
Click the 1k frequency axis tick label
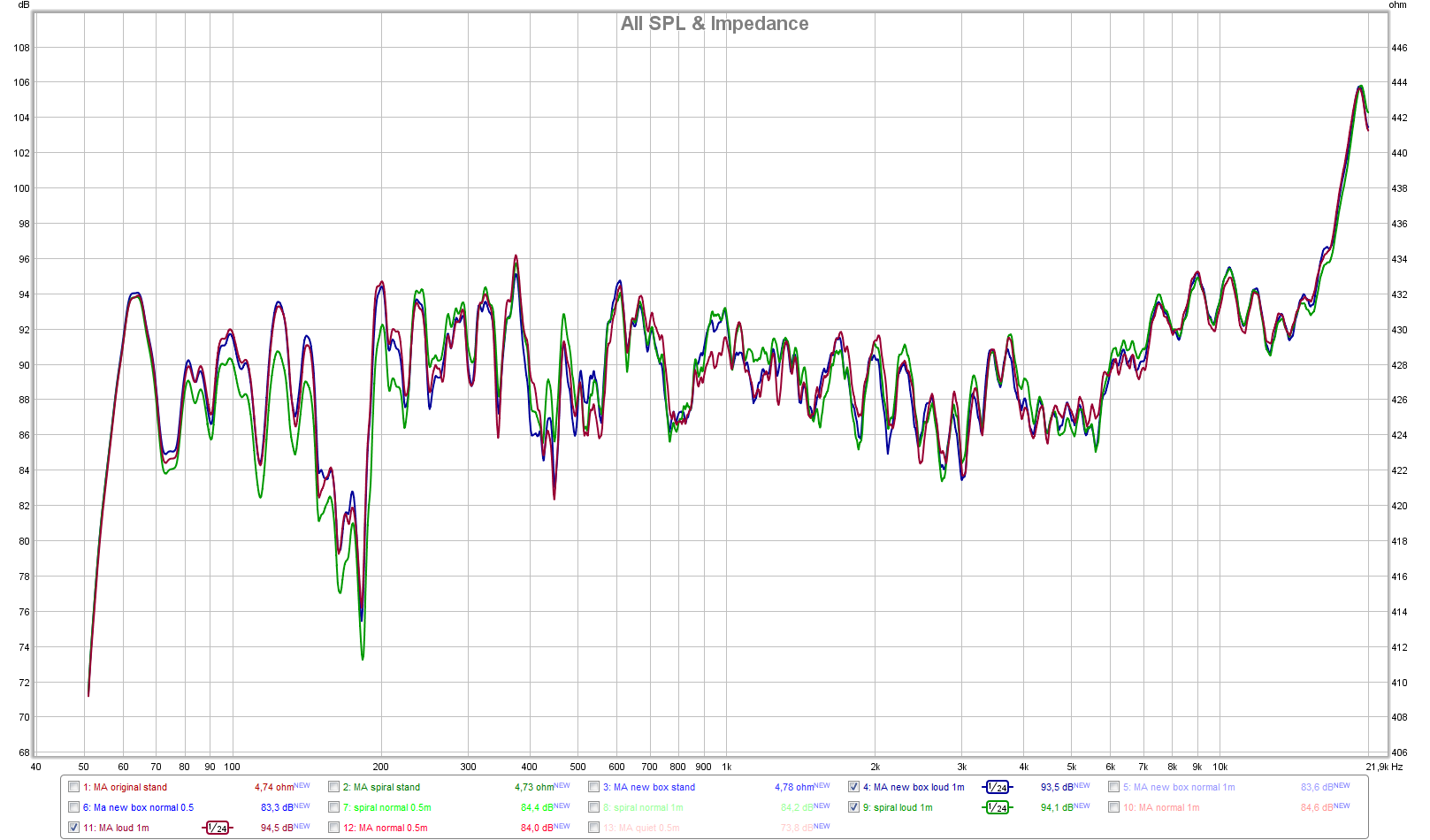pyautogui.click(x=727, y=767)
